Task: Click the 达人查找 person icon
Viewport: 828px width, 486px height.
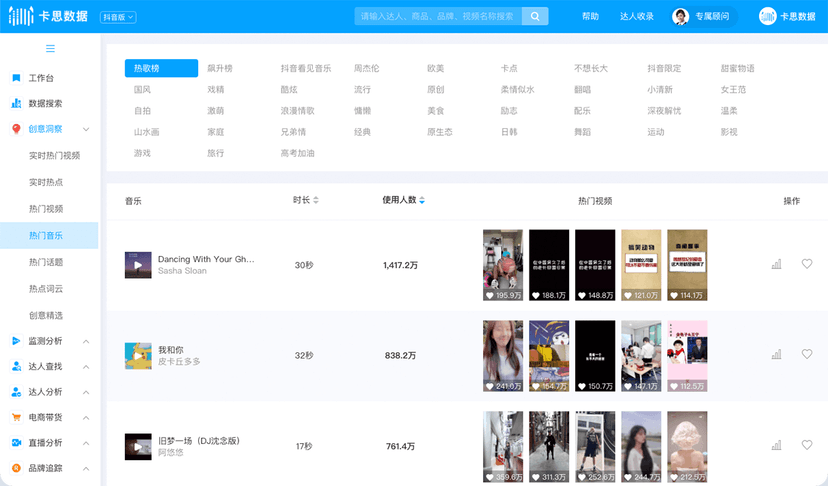Action: (x=16, y=367)
